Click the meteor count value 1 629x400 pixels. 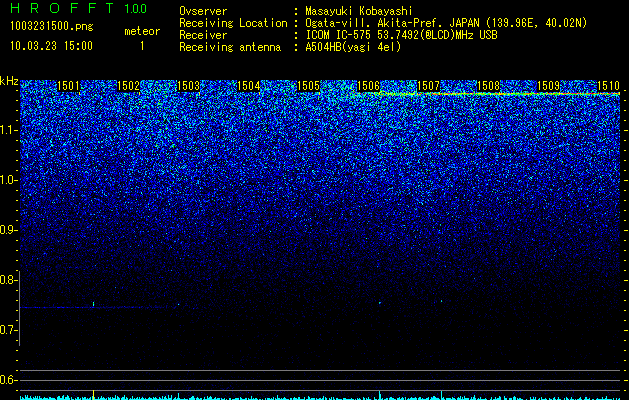coord(142,46)
